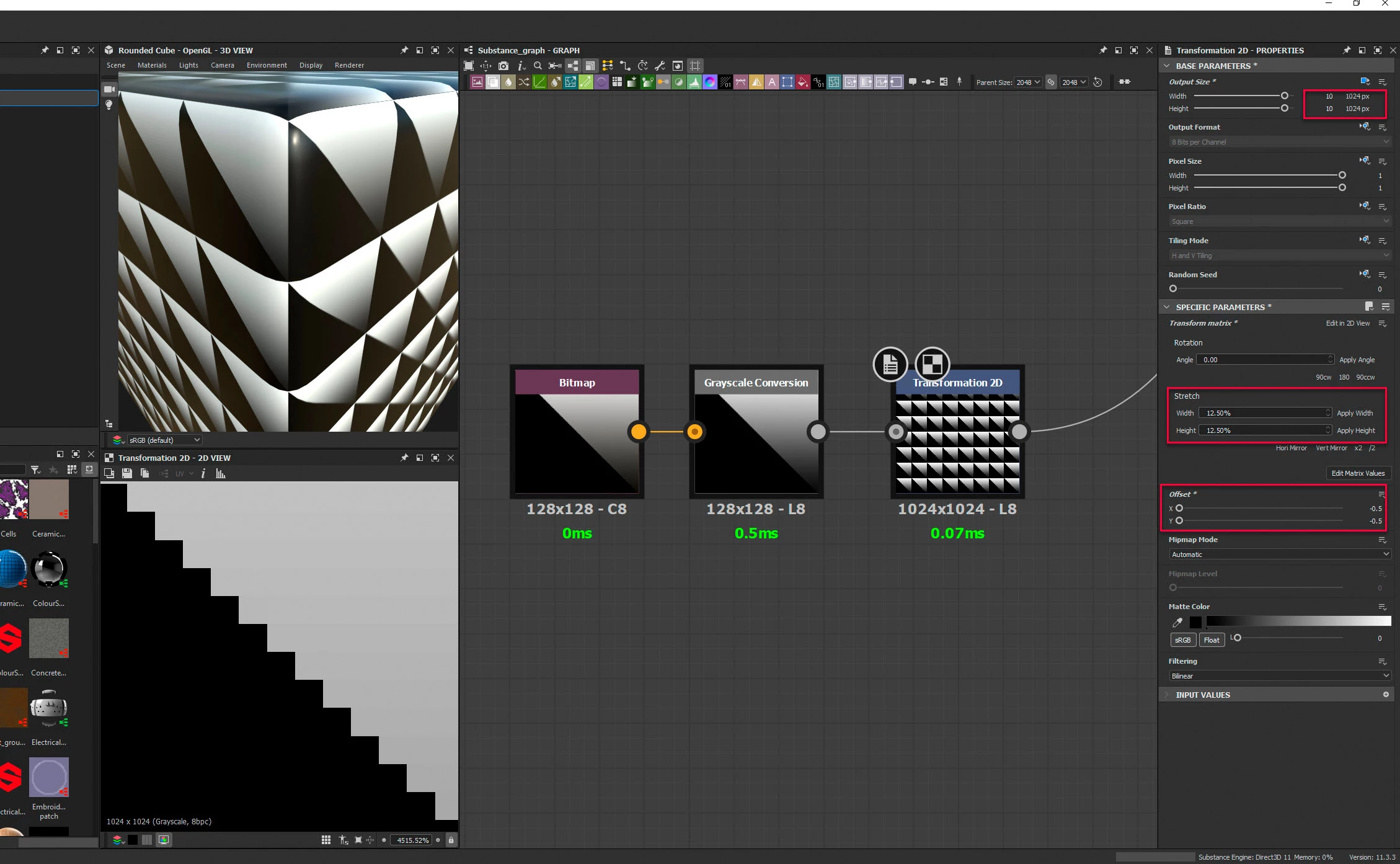Click the Apply Angle link

[1357, 360]
